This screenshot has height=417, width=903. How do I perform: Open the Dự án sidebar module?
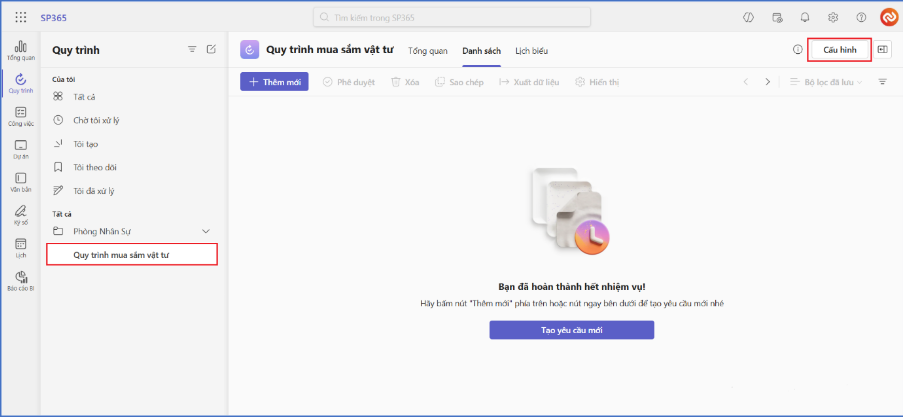(x=21, y=149)
